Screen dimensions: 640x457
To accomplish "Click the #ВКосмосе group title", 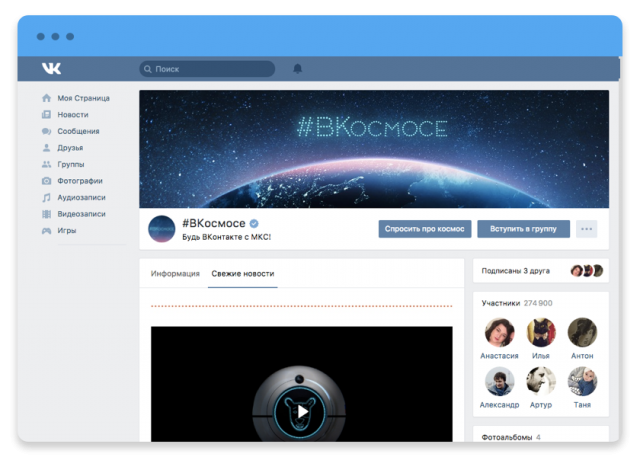I will pyautogui.click(x=213, y=223).
